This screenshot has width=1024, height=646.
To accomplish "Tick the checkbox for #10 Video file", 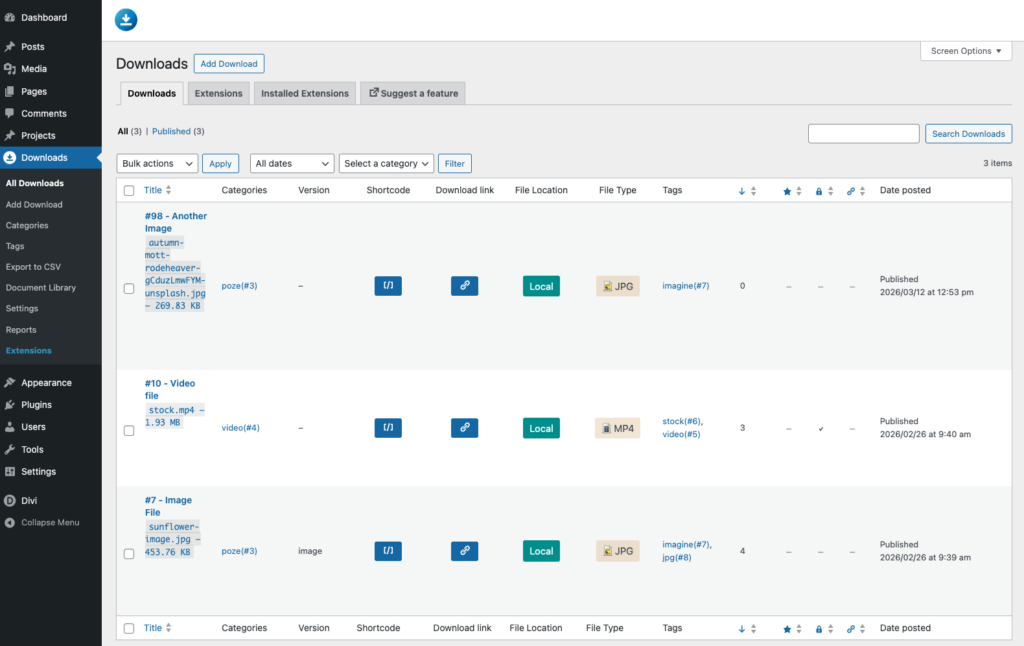I will tap(128, 431).
